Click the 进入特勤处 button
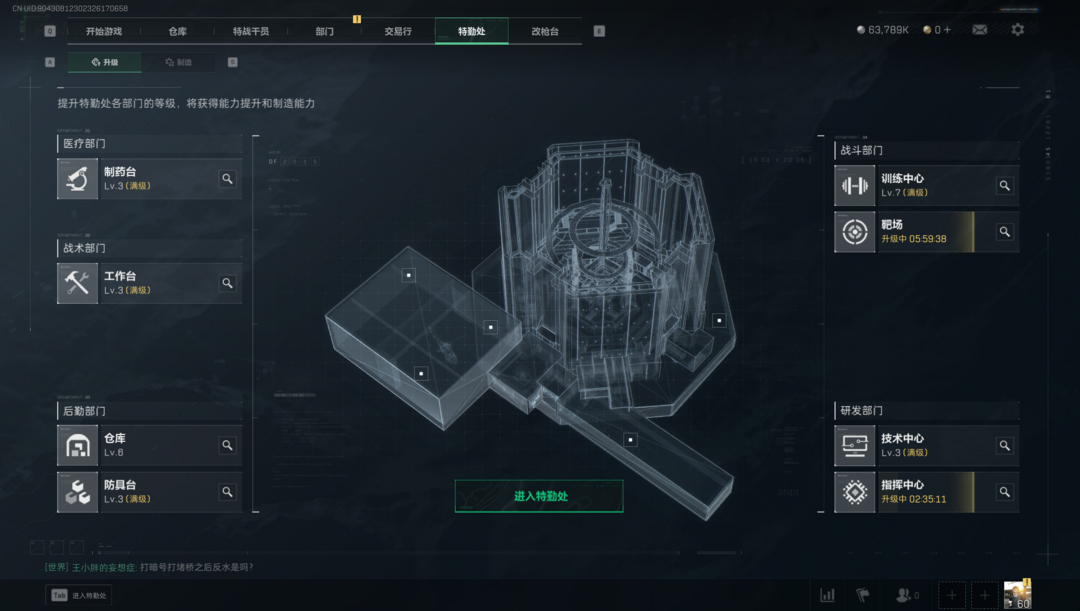The height and width of the screenshot is (611, 1080). point(539,496)
